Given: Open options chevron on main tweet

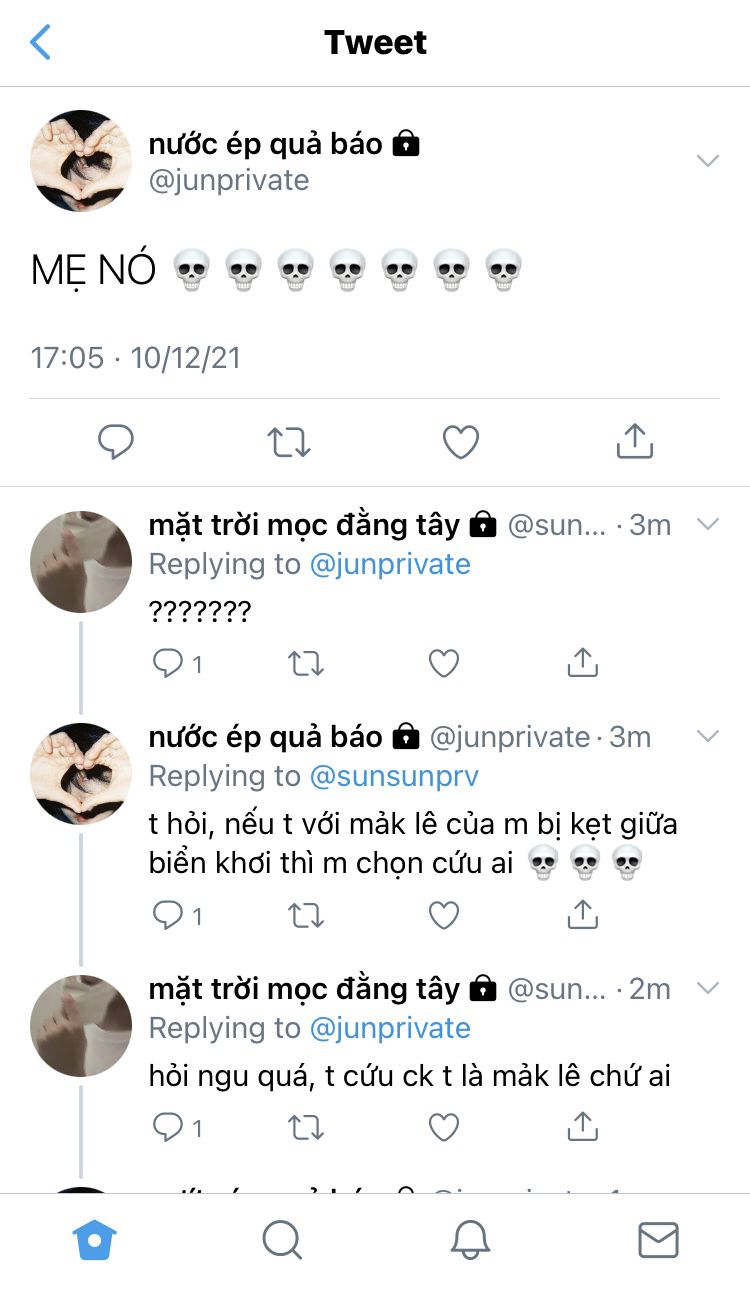Looking at the screenshot, I should coord(708,160).
